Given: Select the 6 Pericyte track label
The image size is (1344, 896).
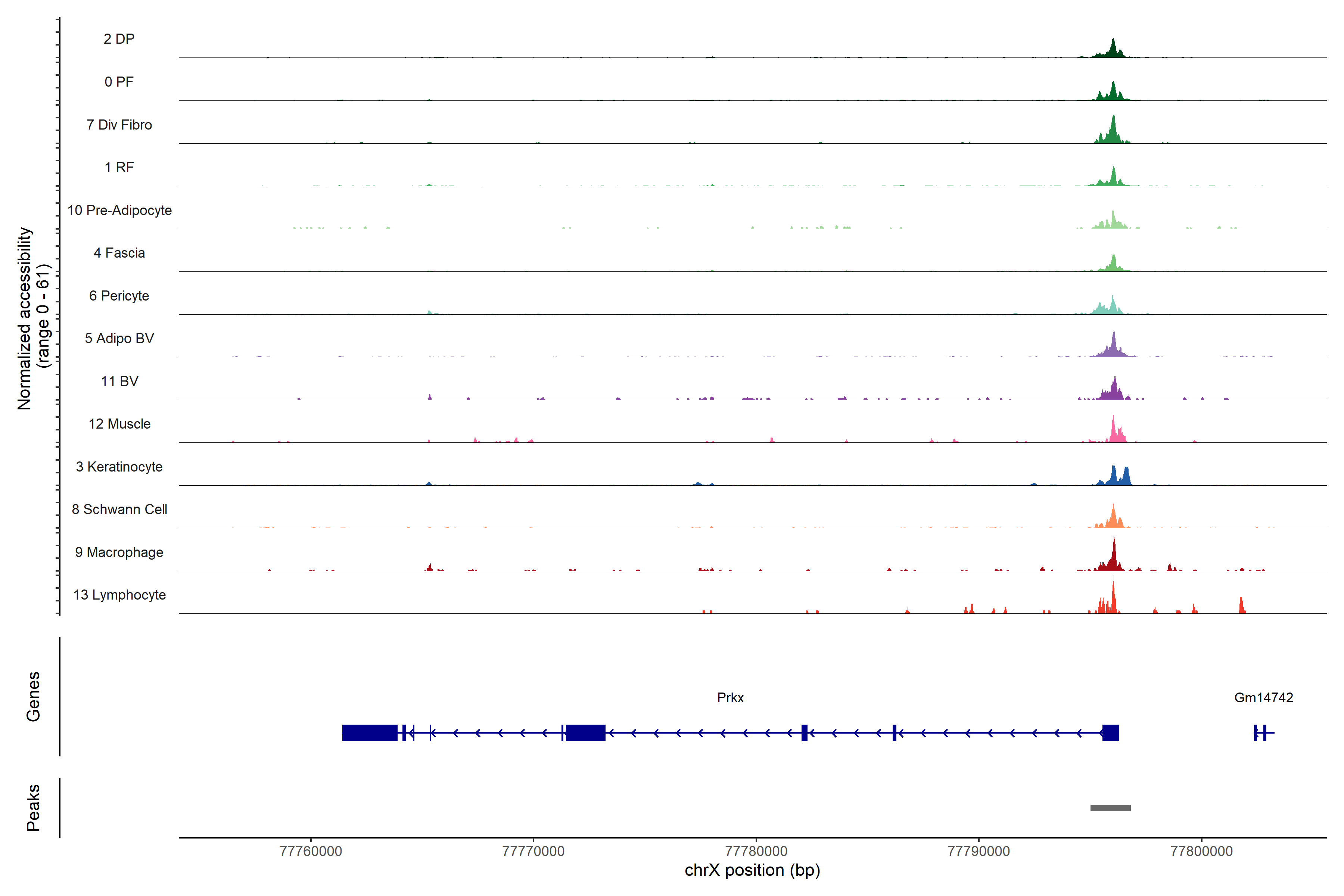Looking at the screenshot, I should (x=119, y=296).
